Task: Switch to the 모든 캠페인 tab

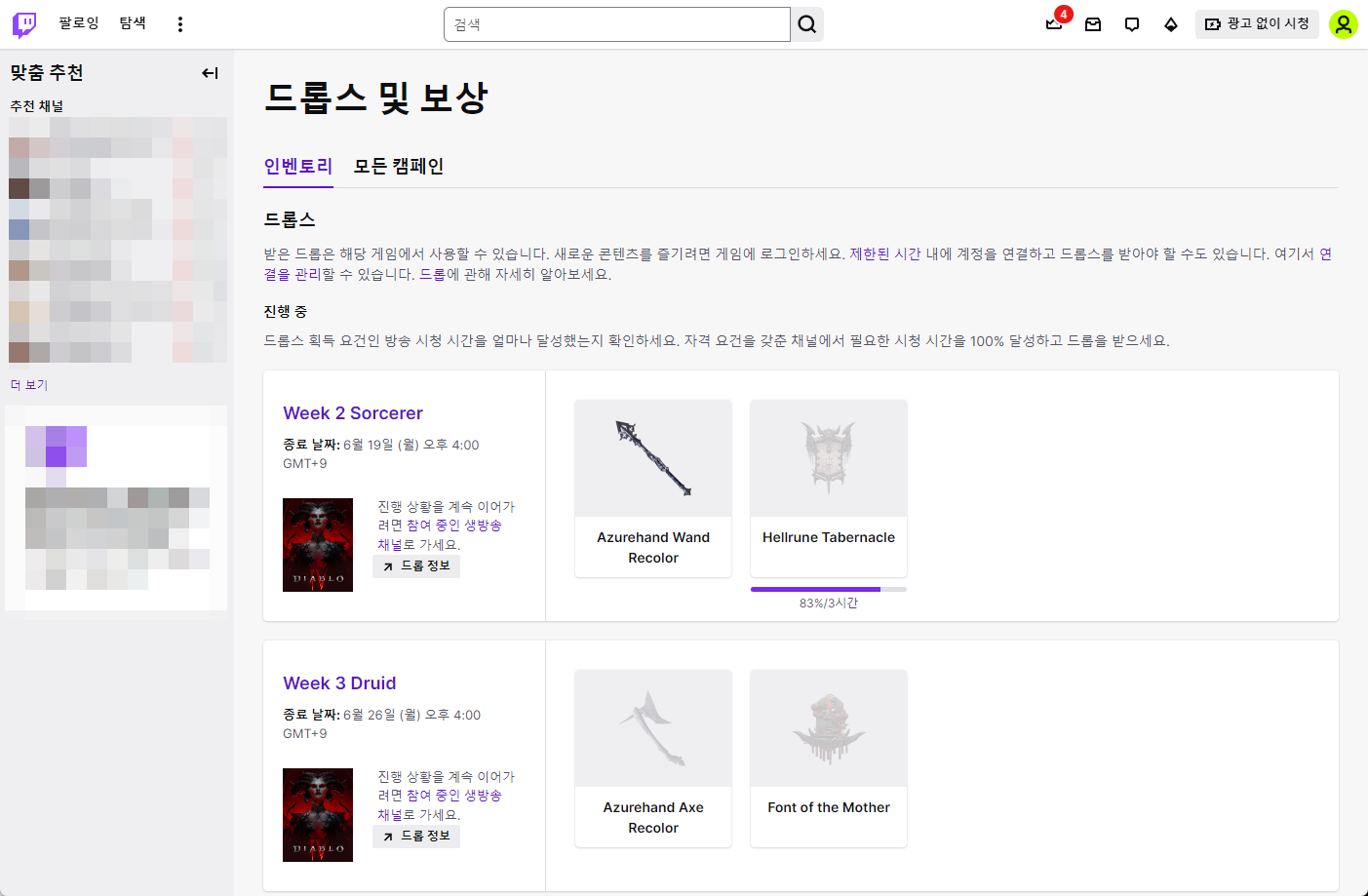Action: click(399, 167)
